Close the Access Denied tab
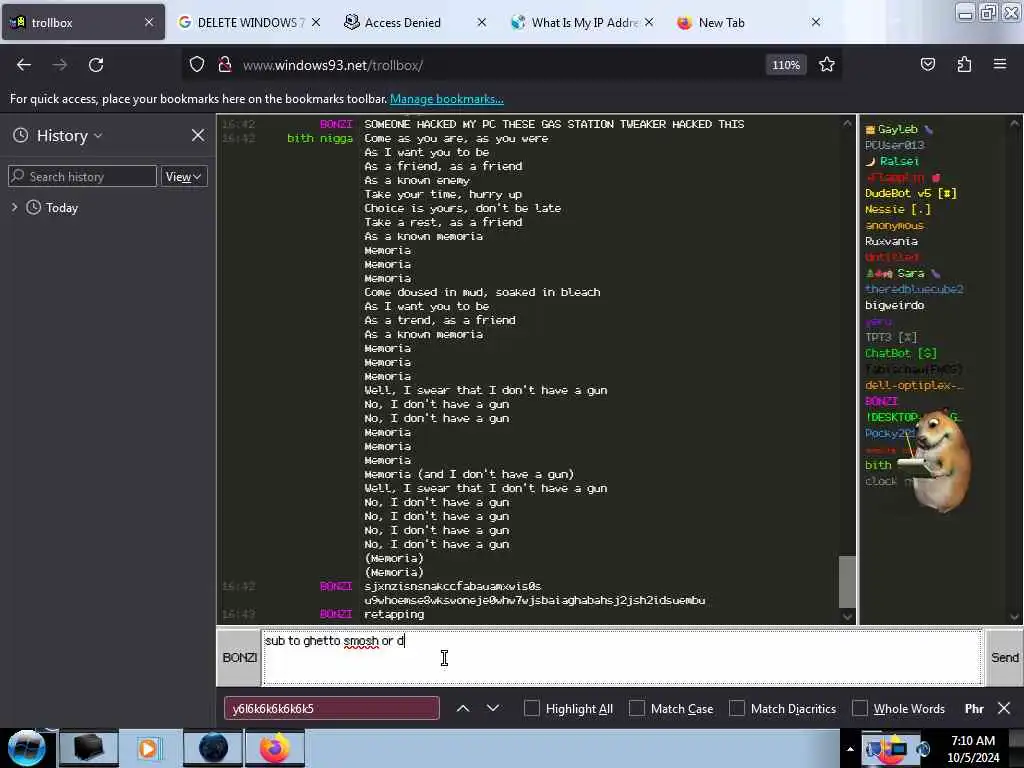This screenshot has height=768, width=1024. pos(482,22)
